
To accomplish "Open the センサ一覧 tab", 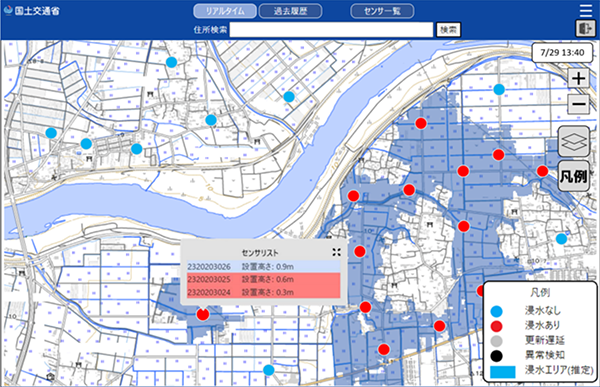I will 382,11.
